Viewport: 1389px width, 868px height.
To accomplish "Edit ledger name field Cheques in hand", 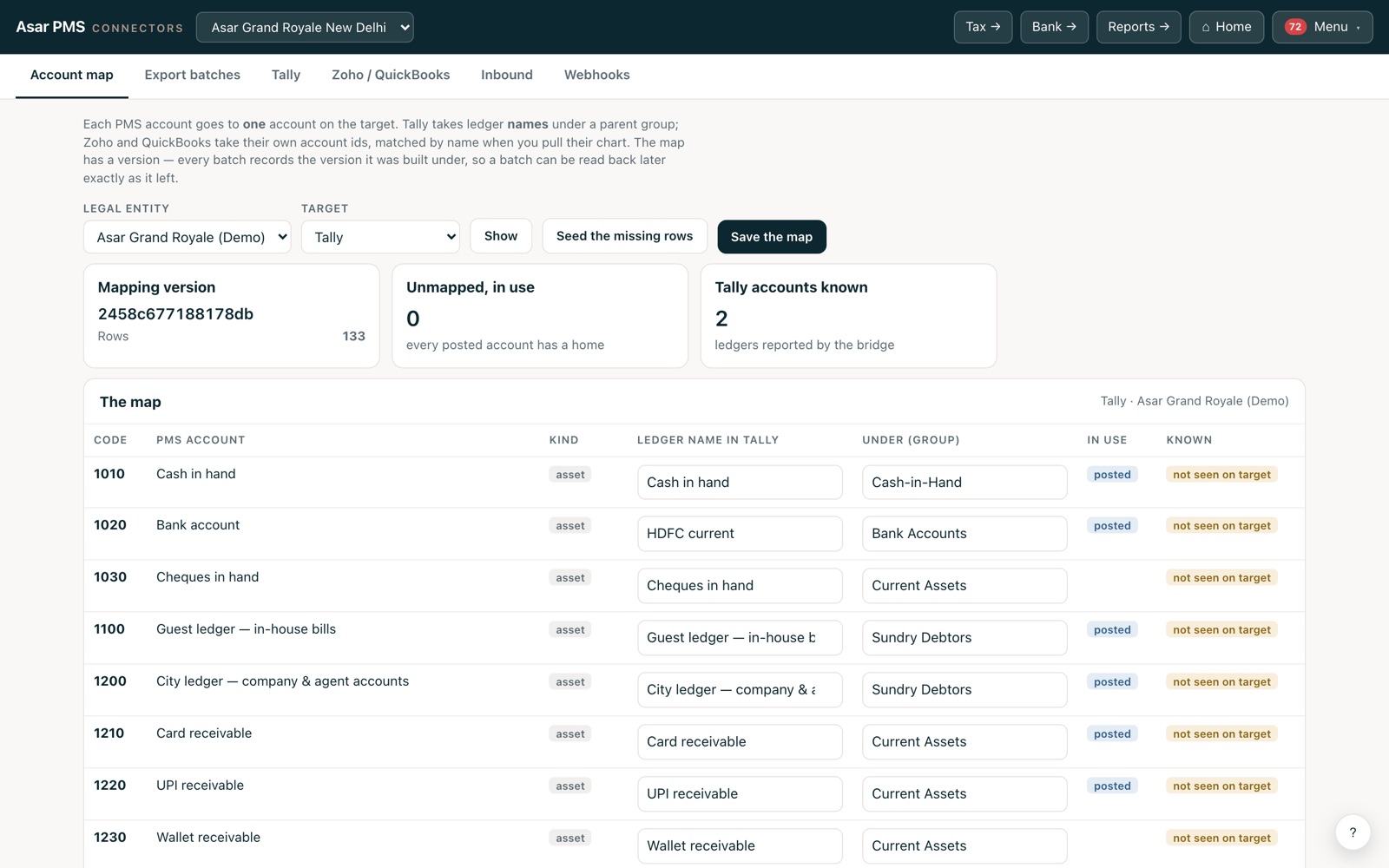I will [x=740, y=586].
